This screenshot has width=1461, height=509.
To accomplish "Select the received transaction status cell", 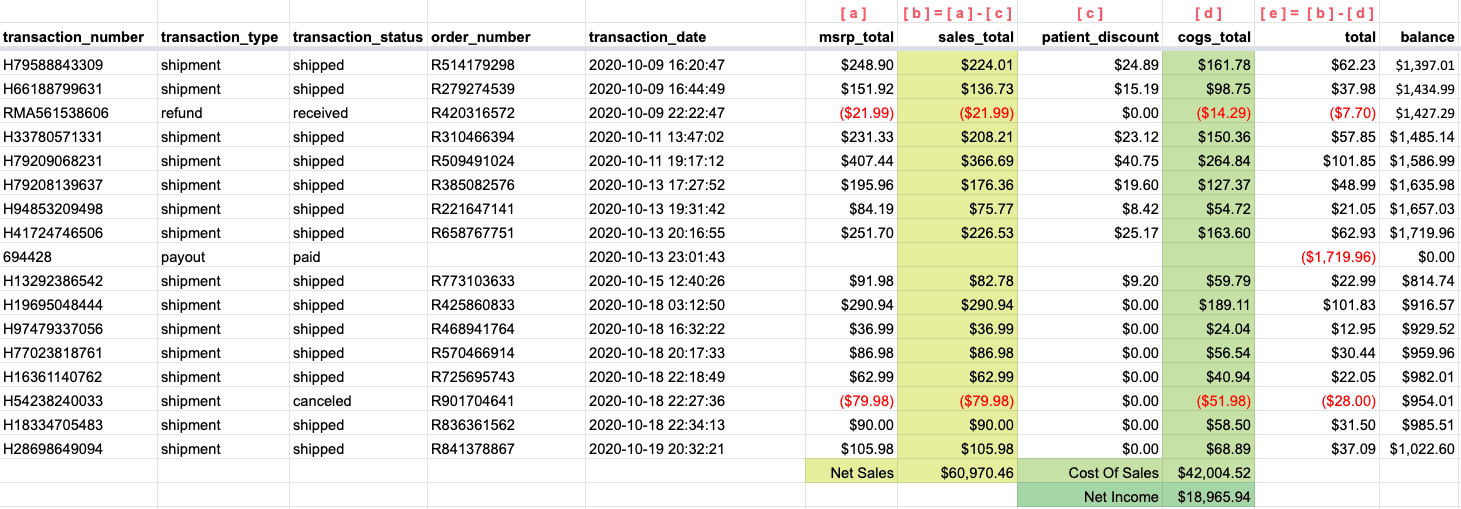I will point(358,113).
